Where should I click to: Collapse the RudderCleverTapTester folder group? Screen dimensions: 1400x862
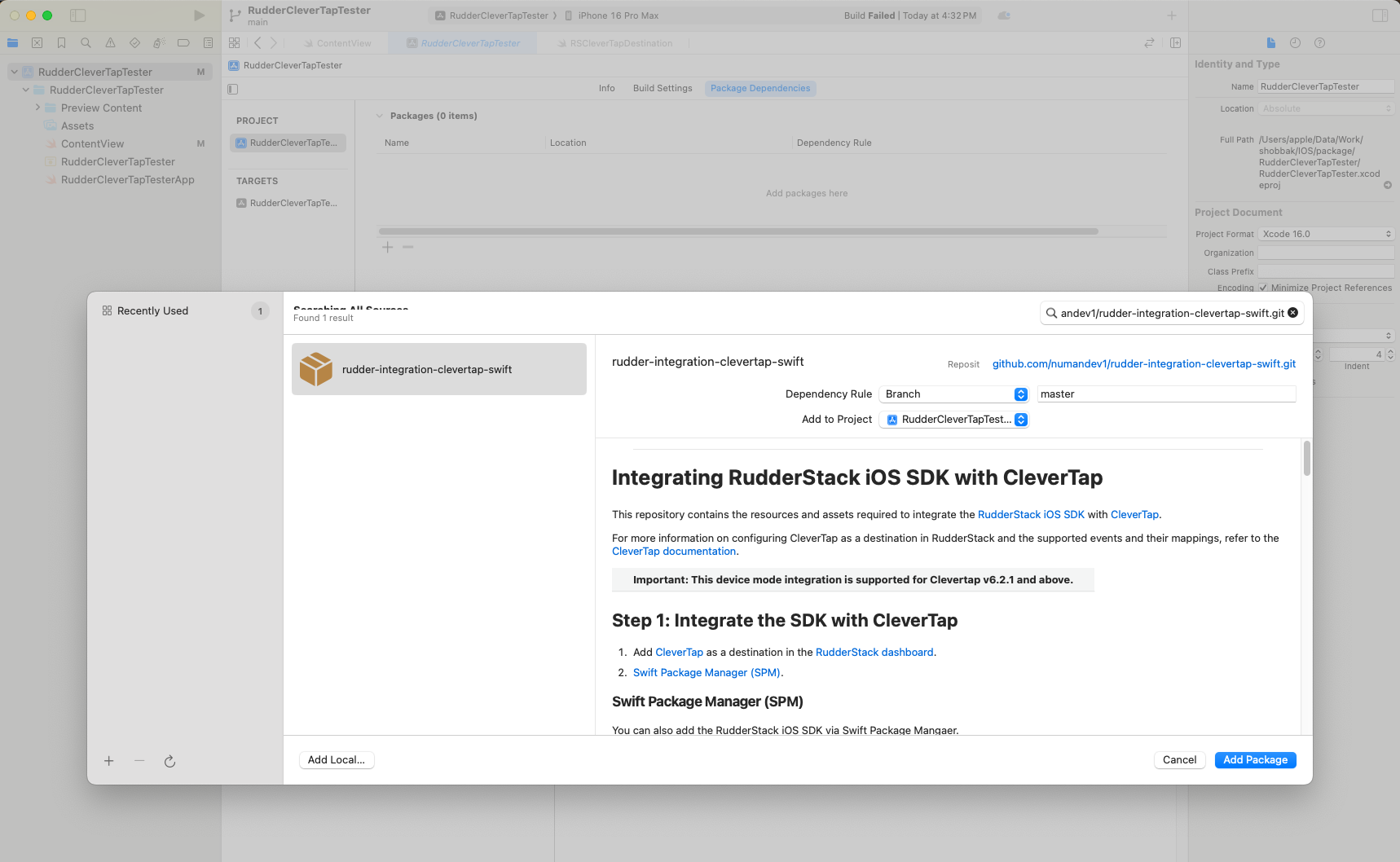pos(25,90)
